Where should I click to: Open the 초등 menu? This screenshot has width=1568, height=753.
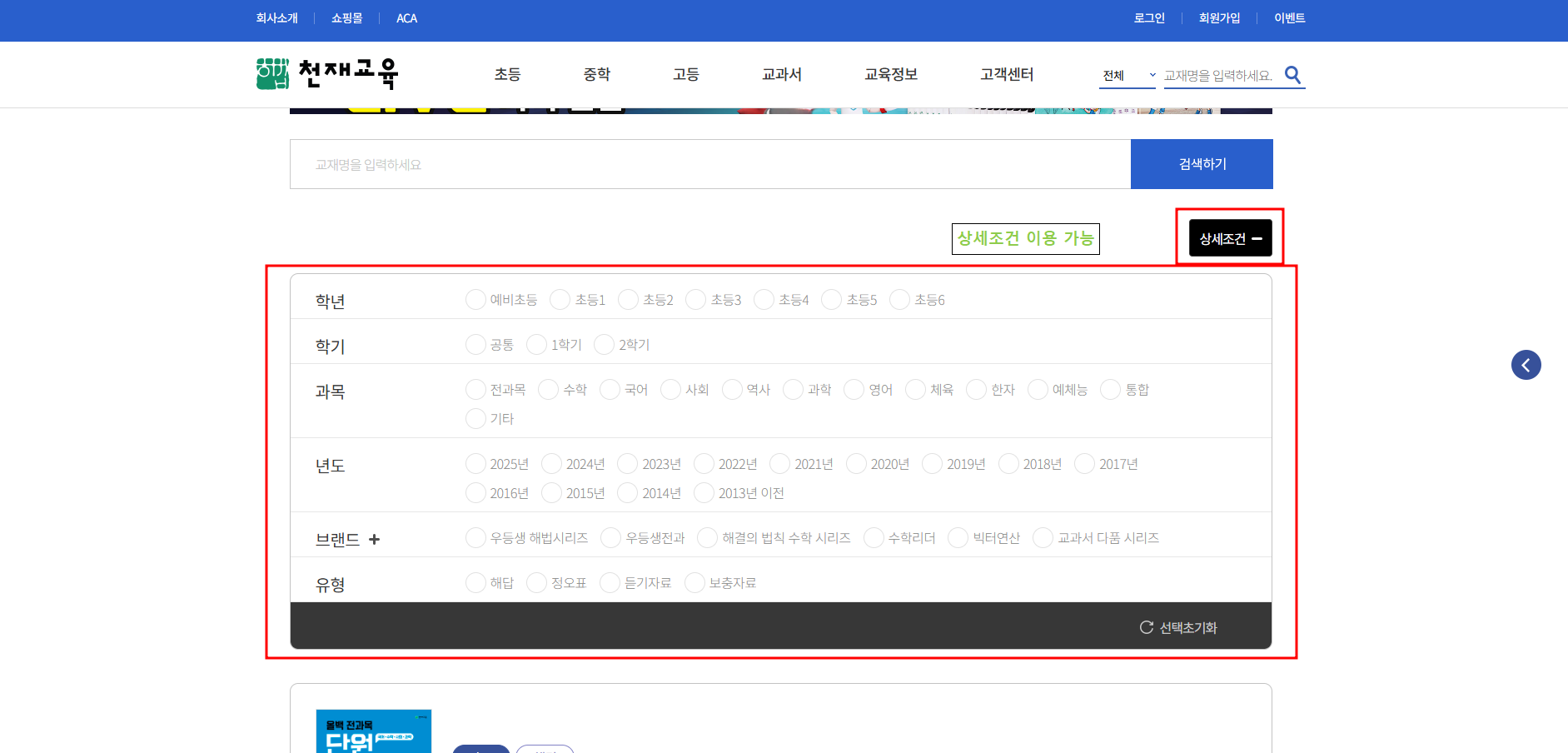(x=507, y=74)
